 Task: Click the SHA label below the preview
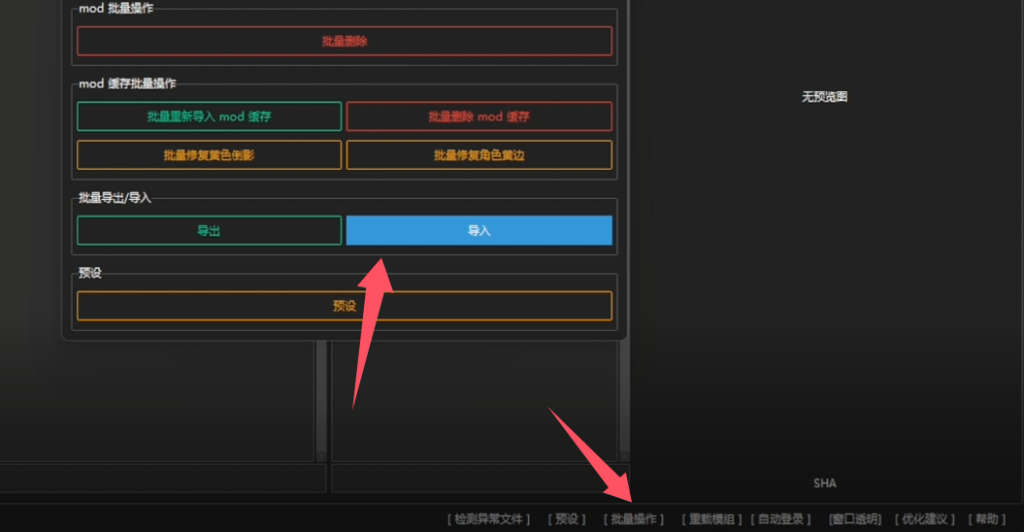pyautogui.click(x=824, y=483)
